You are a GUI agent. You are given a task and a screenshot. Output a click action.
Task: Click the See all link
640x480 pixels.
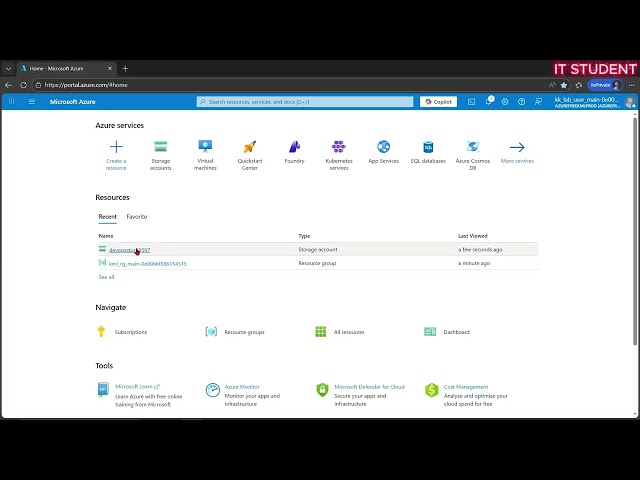tap(106, 277)
